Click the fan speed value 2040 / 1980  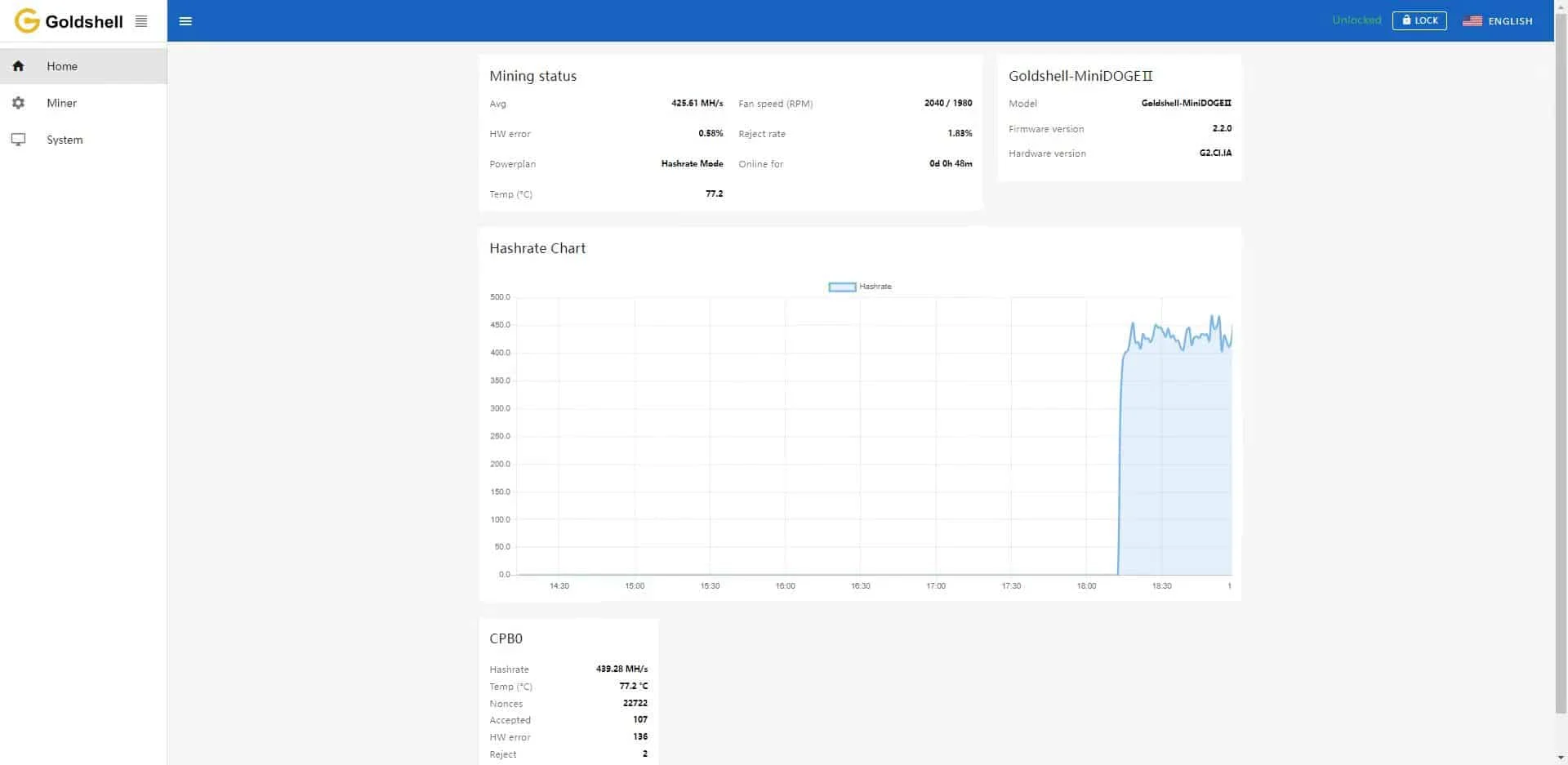click(948, 104)
